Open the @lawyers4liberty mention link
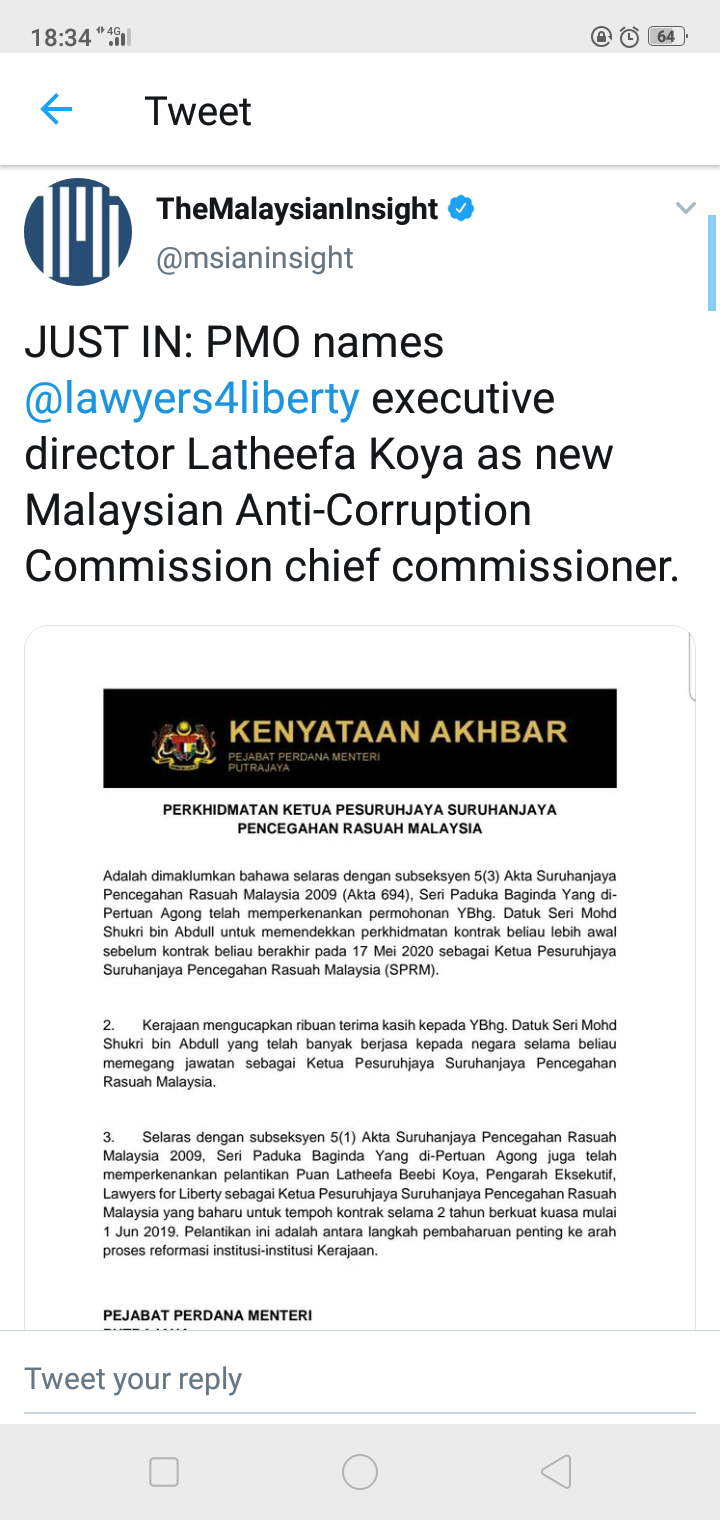 click(192, 398)
